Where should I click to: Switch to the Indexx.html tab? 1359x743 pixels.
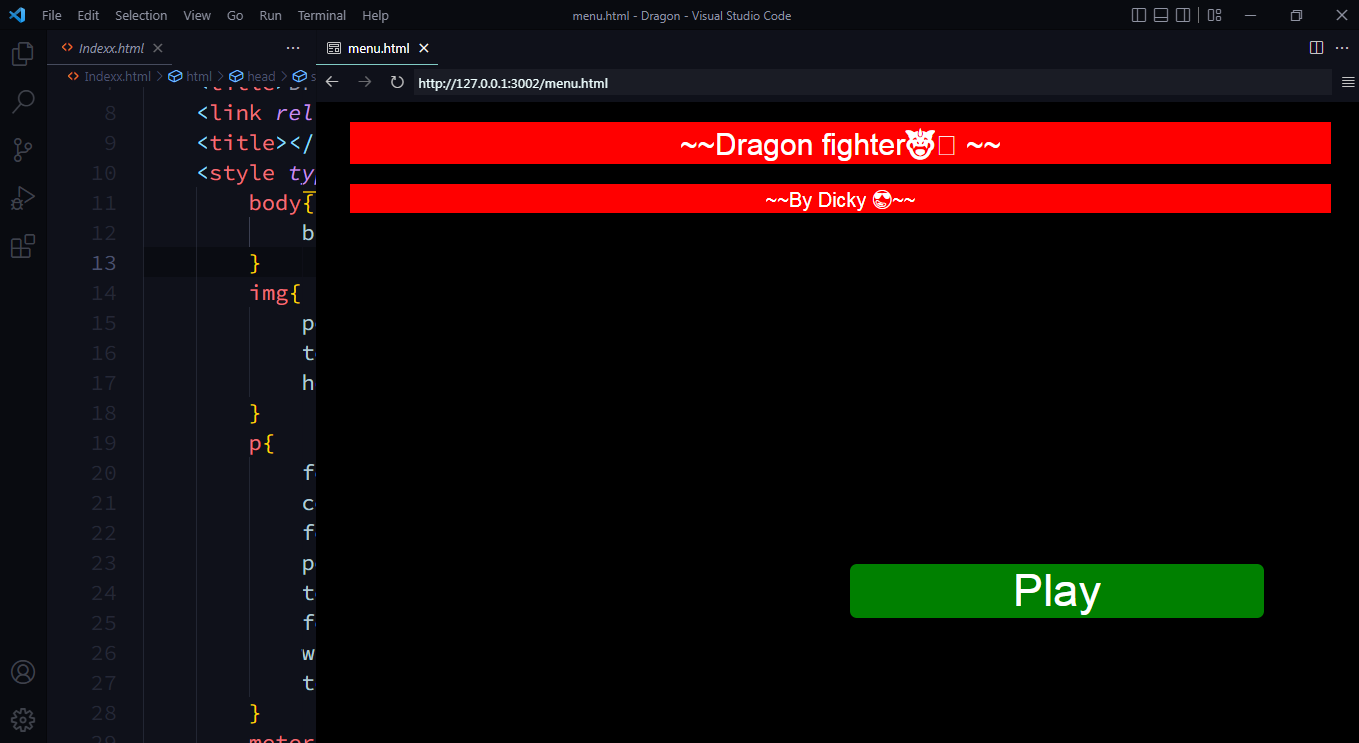[x=111, y=48]
